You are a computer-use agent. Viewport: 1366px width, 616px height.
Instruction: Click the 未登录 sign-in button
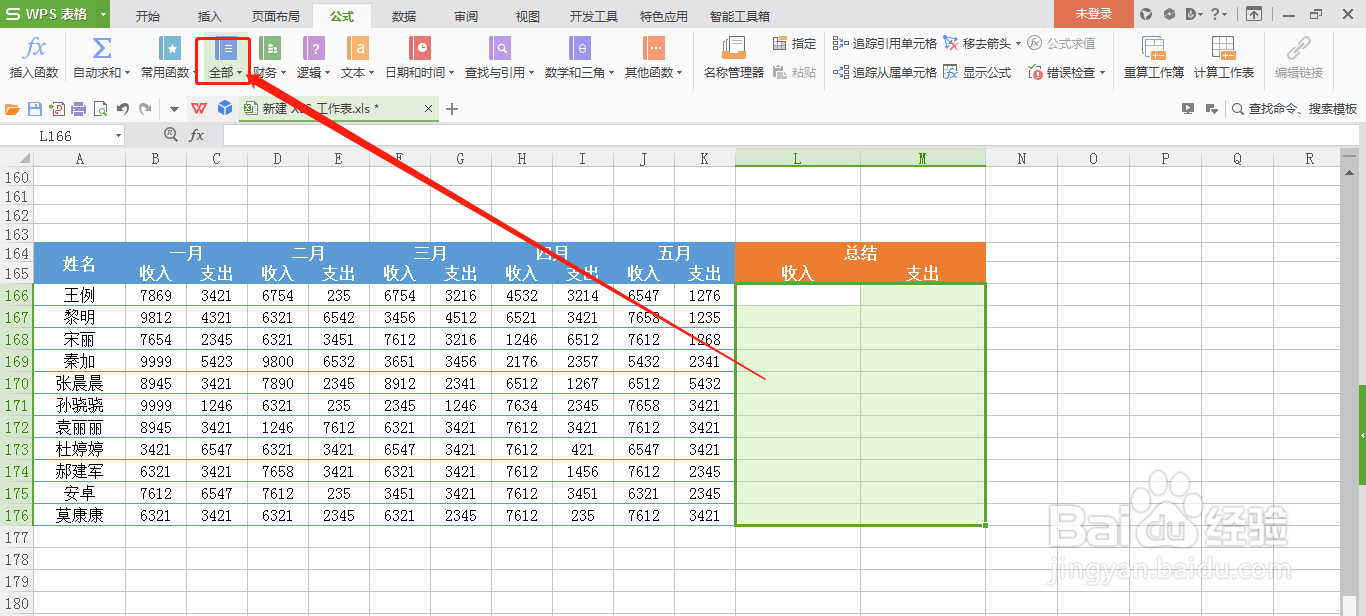pyautogui.click(x=1093, y=14)
